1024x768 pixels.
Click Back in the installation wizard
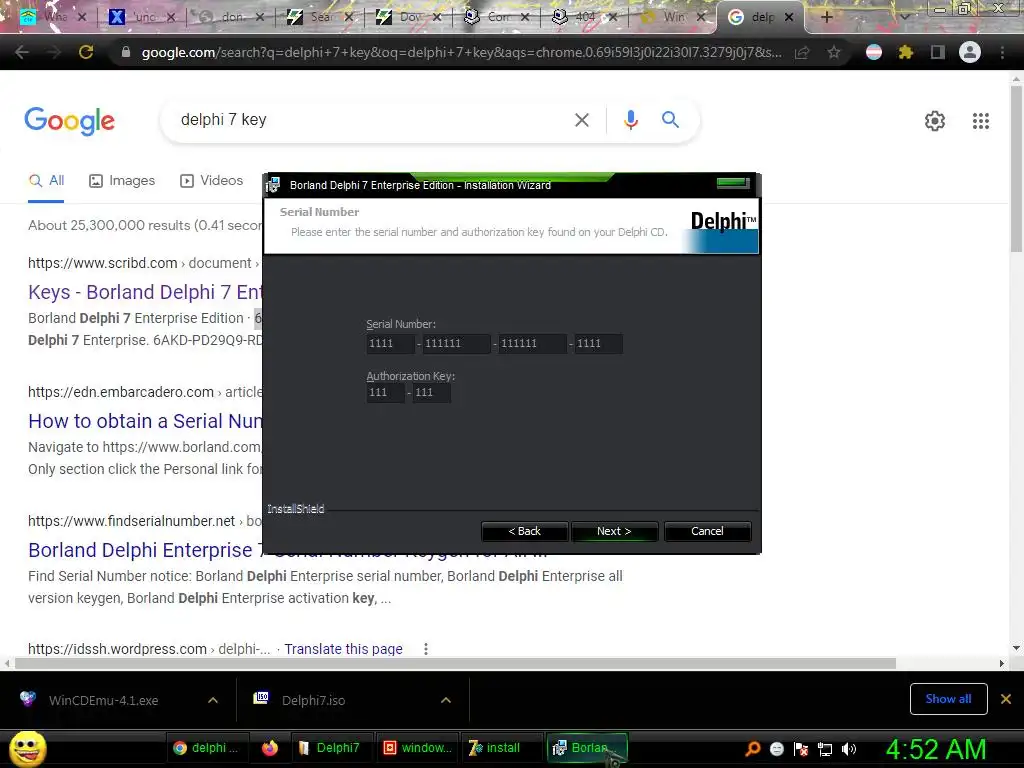click(x=524, y=532)
